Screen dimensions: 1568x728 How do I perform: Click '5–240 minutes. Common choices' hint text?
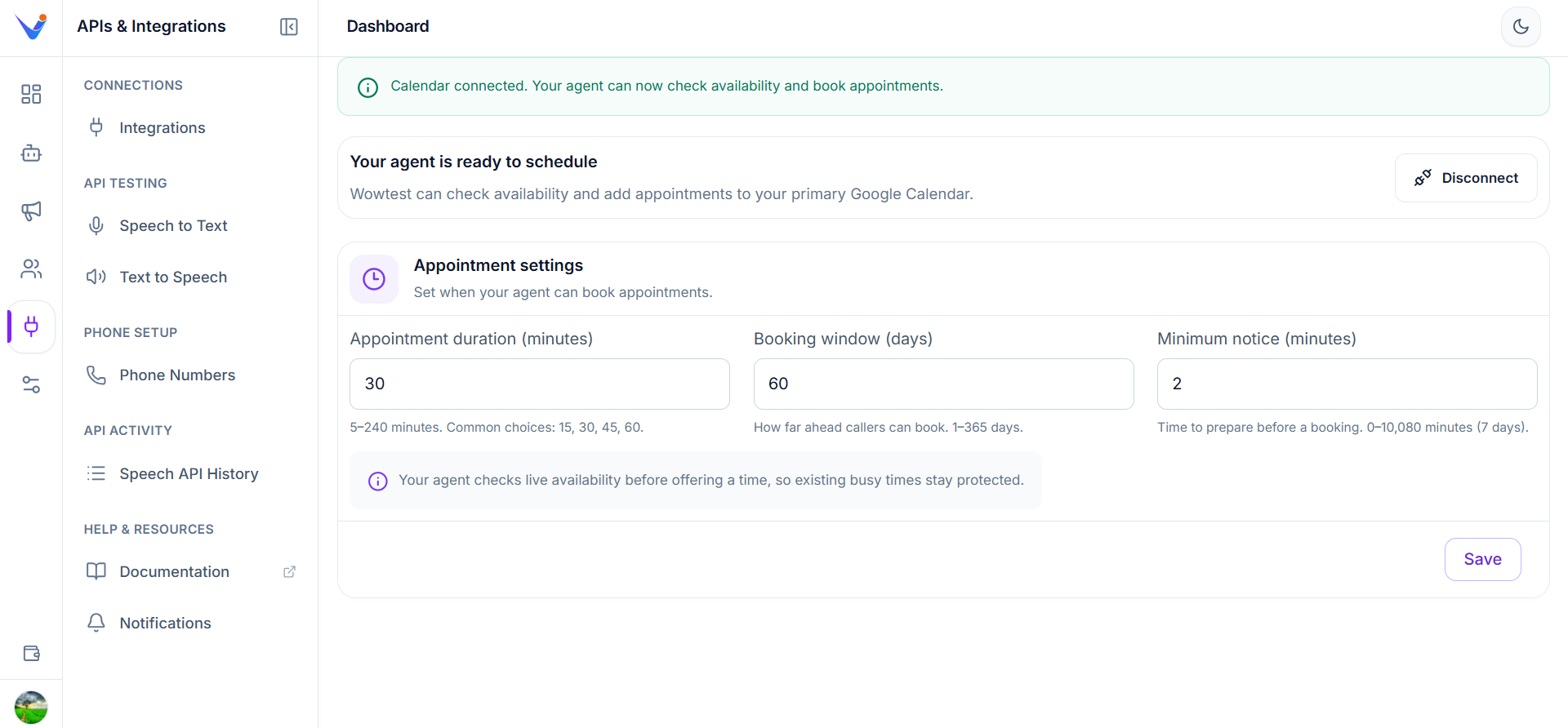(497, 427)
